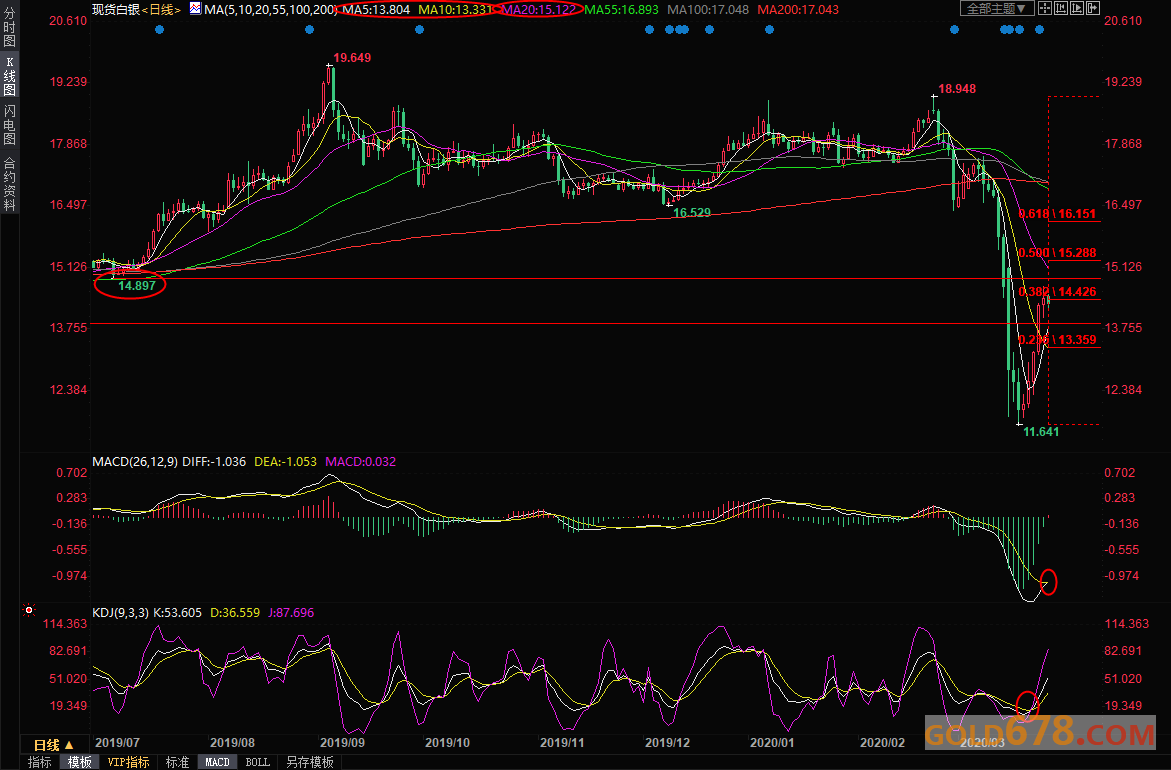Click the MA55:16.893 value
The width and height of the screenshot is (1171, 770).
[621, 10]
